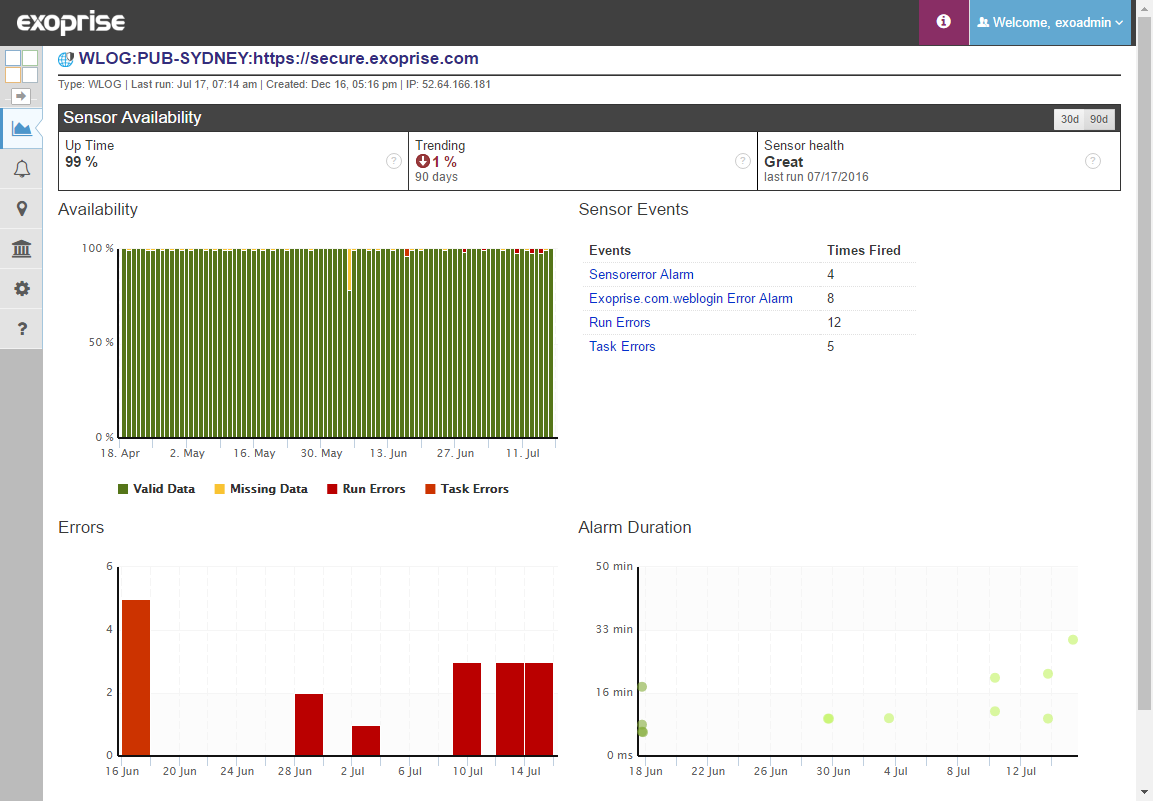Click the run error bar at 28 Jun

point(309,725)
